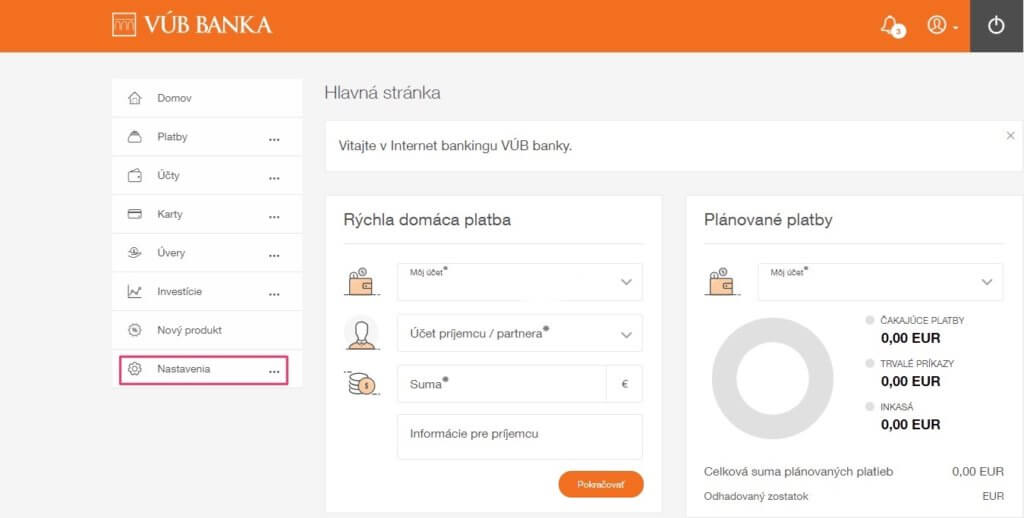The width and height of the screenshot is (1024, 518).
Task: Close the welcome message banner
Action: pos(1010,136)
